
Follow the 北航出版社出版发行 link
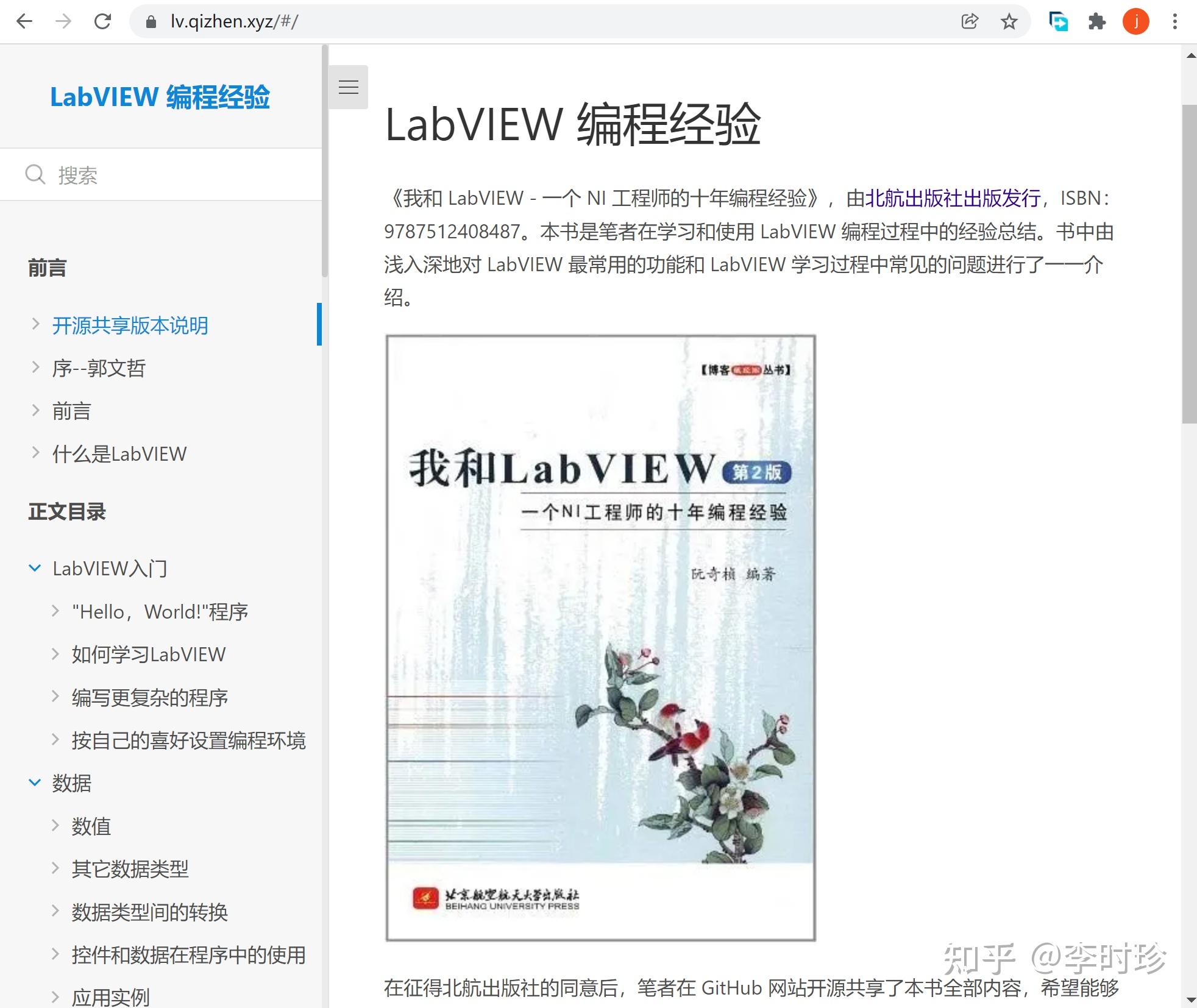click(x=953, y=199)
